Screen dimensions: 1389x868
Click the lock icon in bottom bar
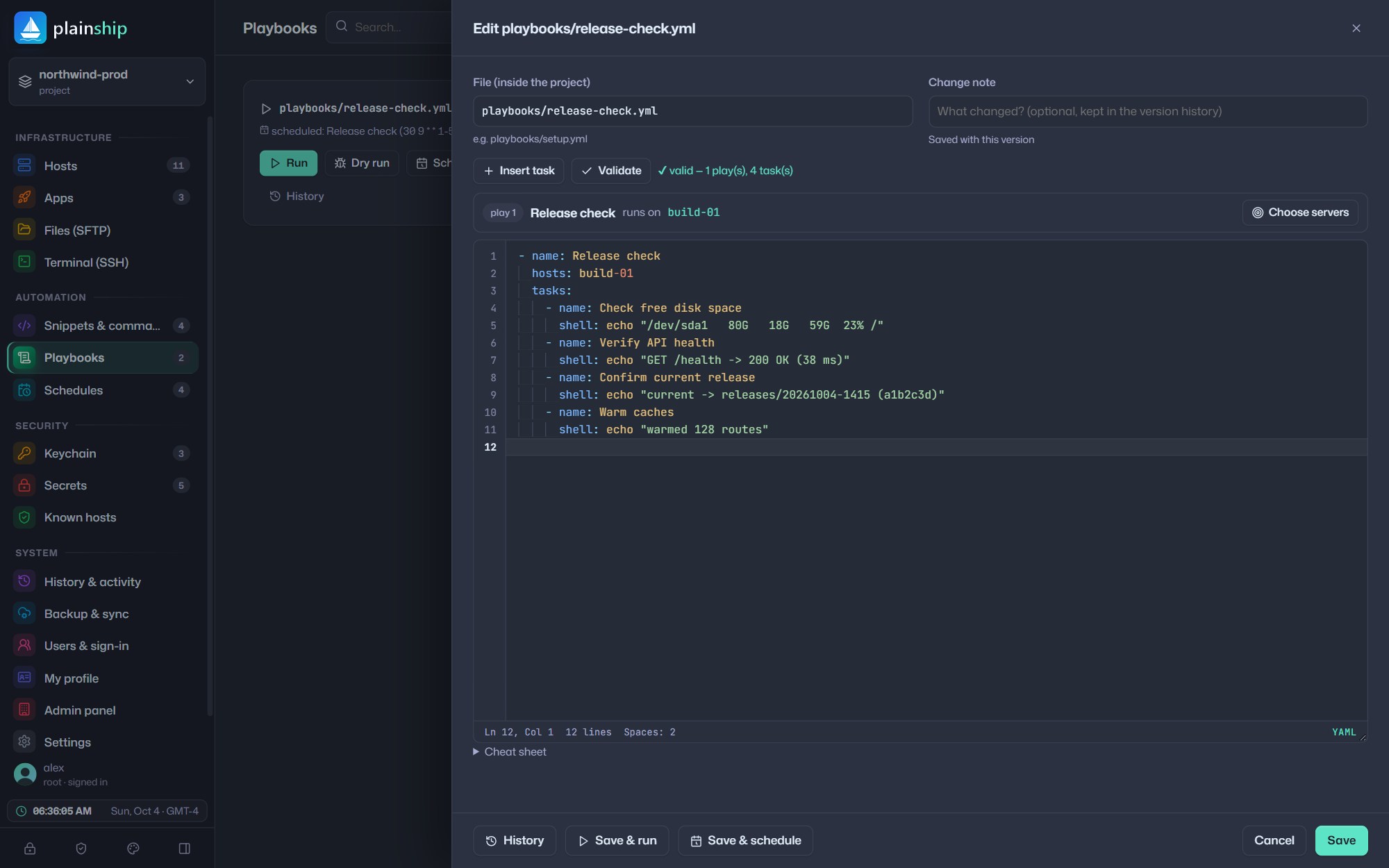pos(30,849)
